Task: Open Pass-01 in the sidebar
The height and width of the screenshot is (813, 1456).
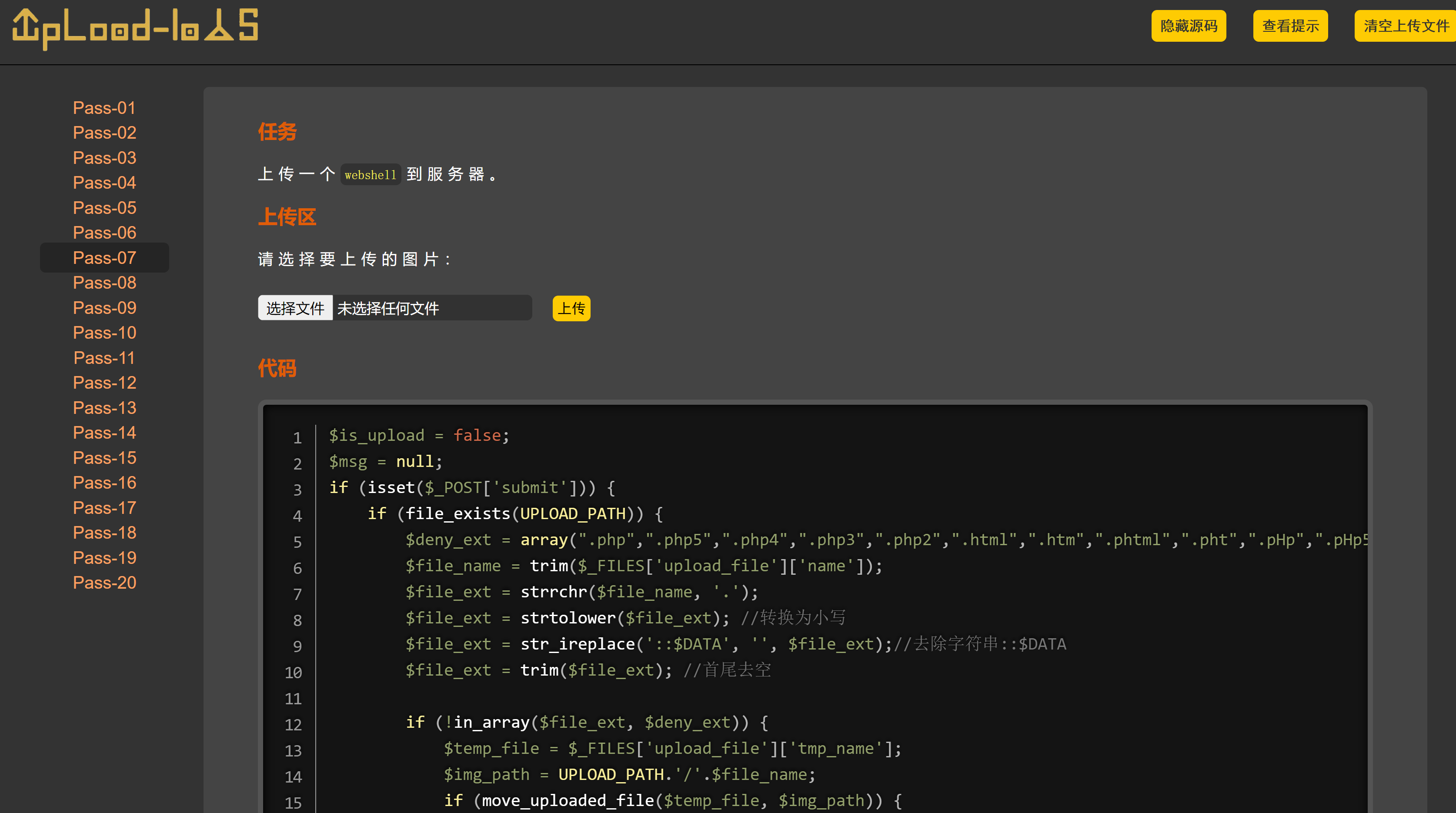Action: point(104,108)
